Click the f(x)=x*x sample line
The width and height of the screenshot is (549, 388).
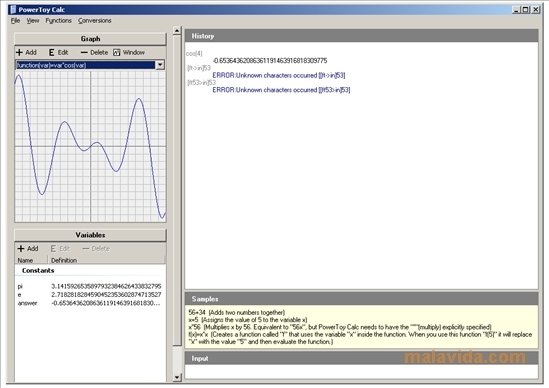pos(360,338)
